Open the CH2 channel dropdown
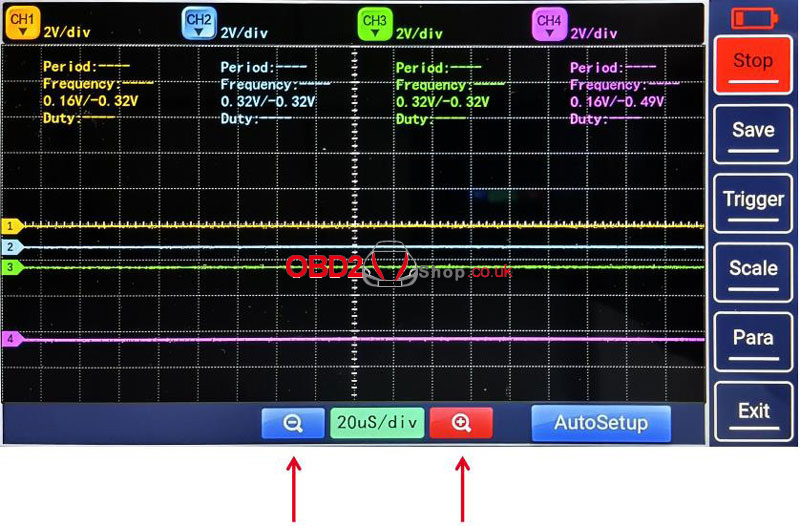800x526 pixels. [x=199, y=24]
